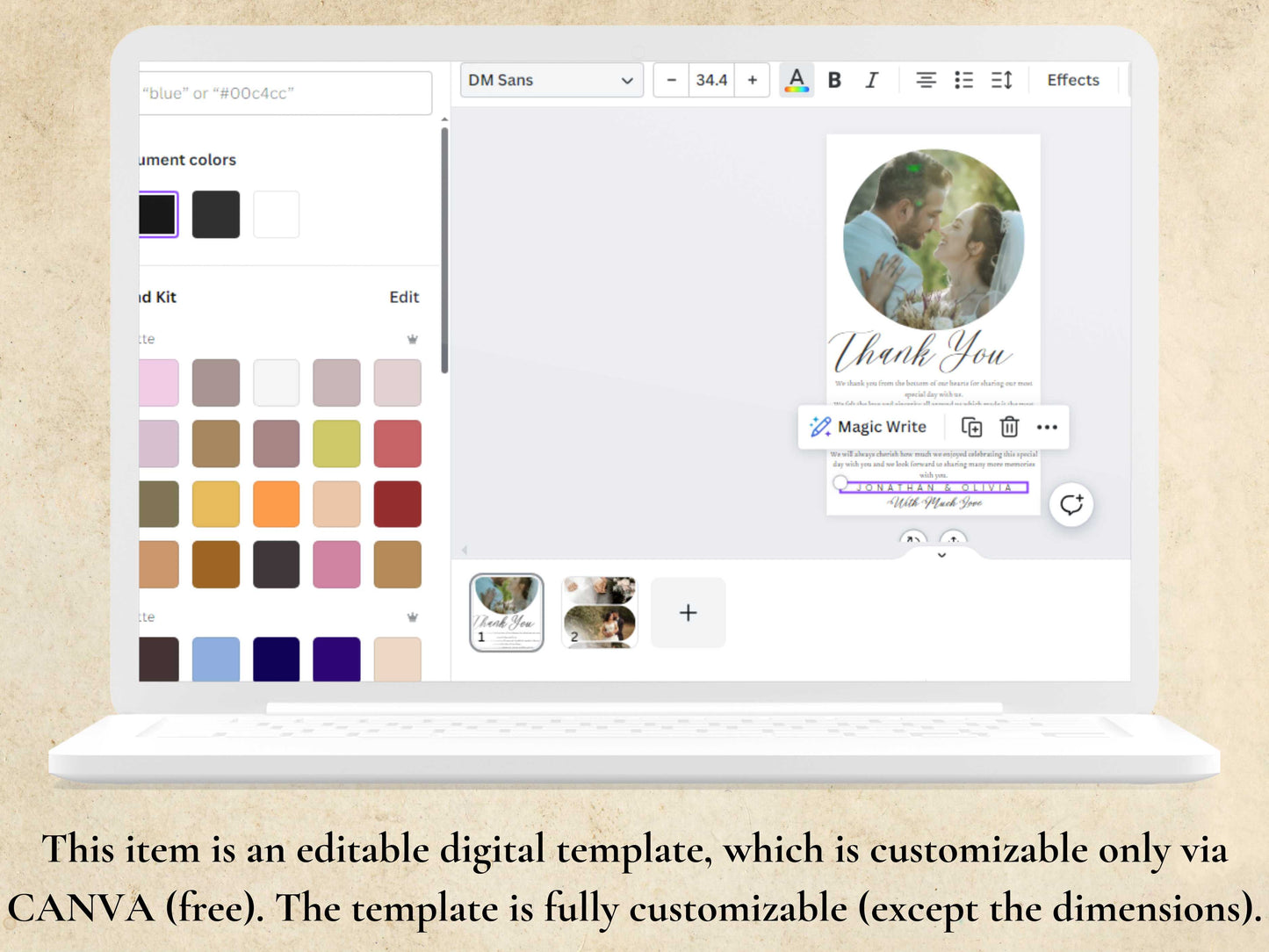Decrease font size with minus button
1269x952 pixels.
click(x=672, y=80)
